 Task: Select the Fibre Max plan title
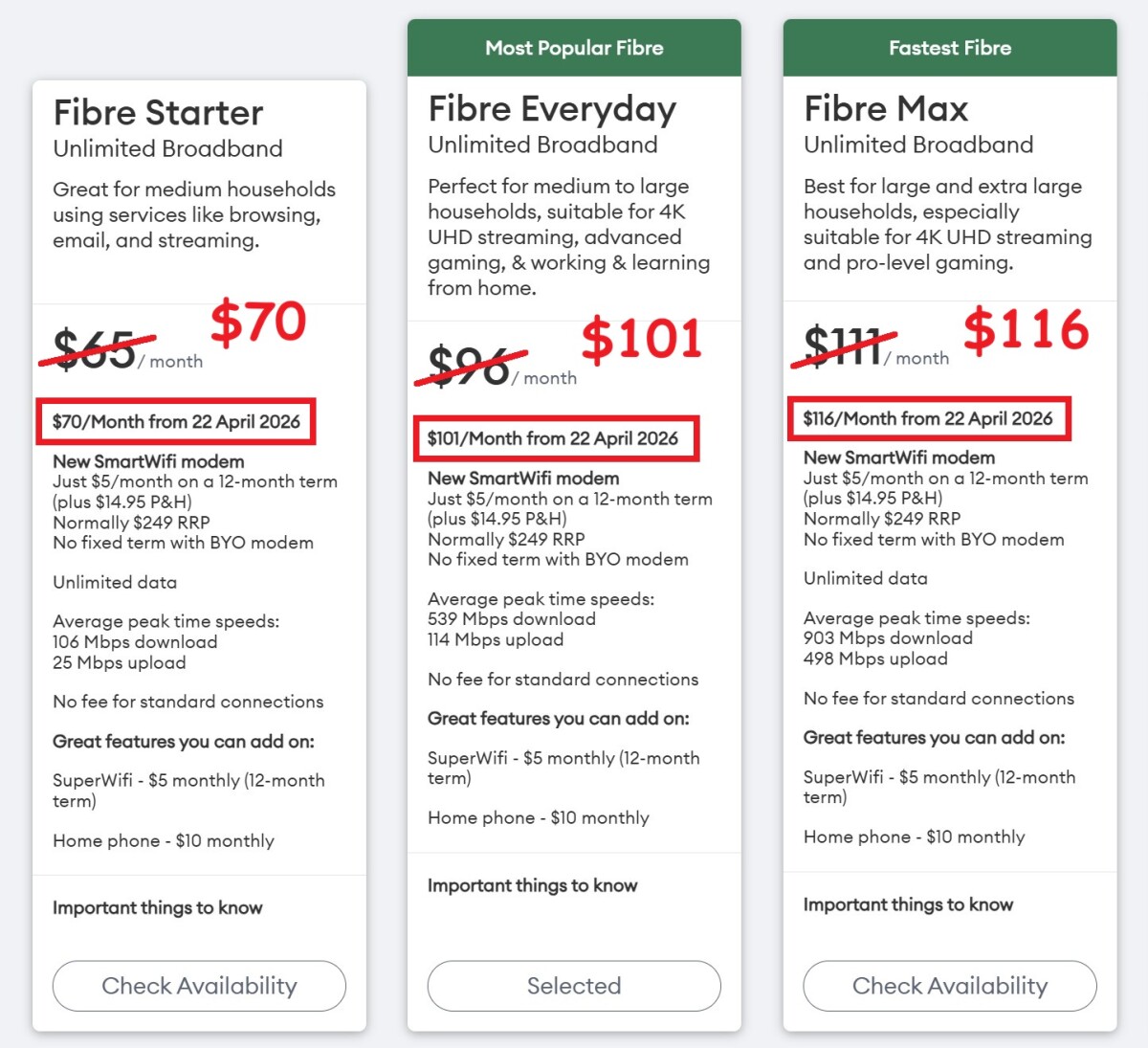pyautogui.click(x=885, y=108)
